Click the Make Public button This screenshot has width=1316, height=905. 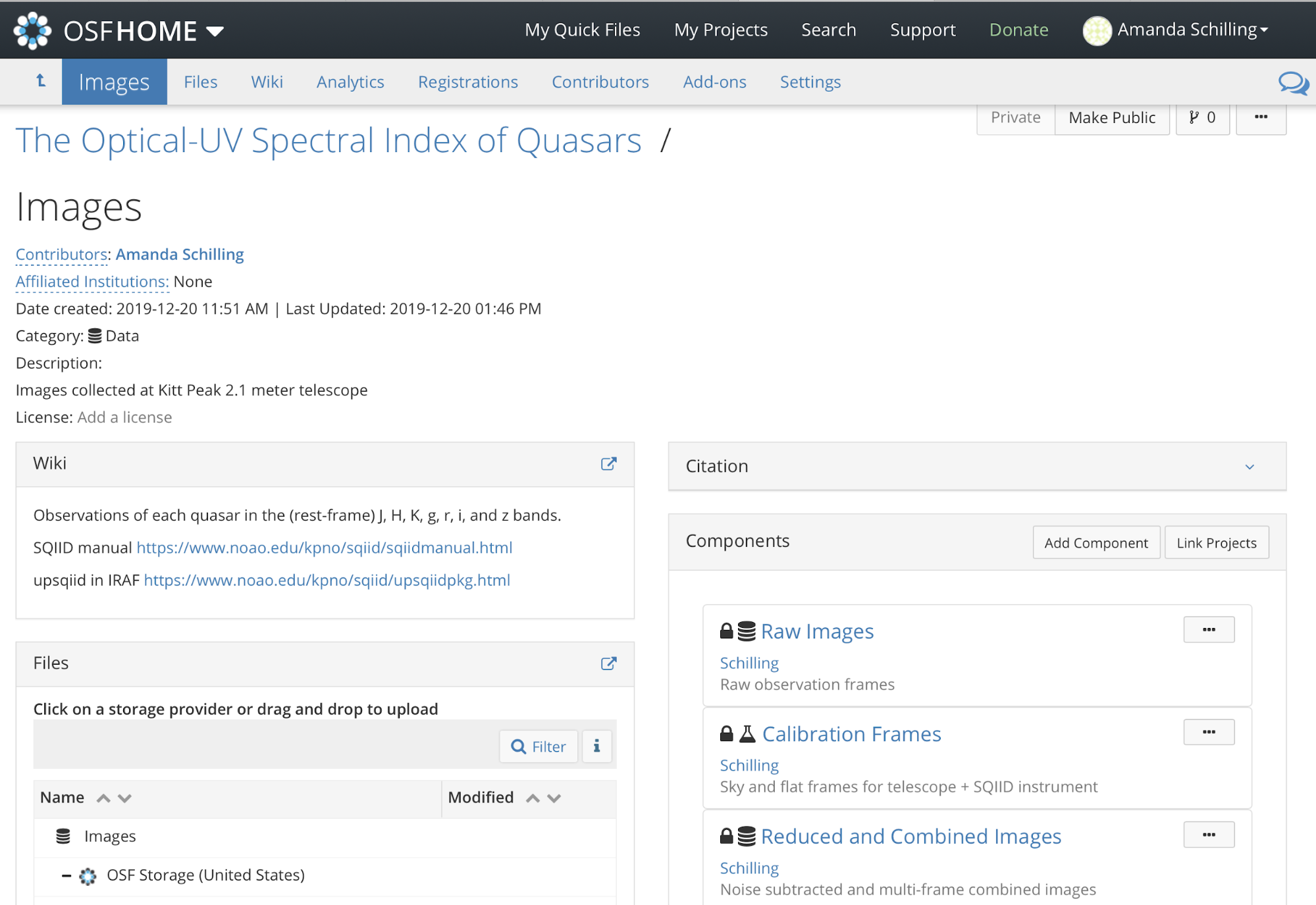coord(1111,118)
